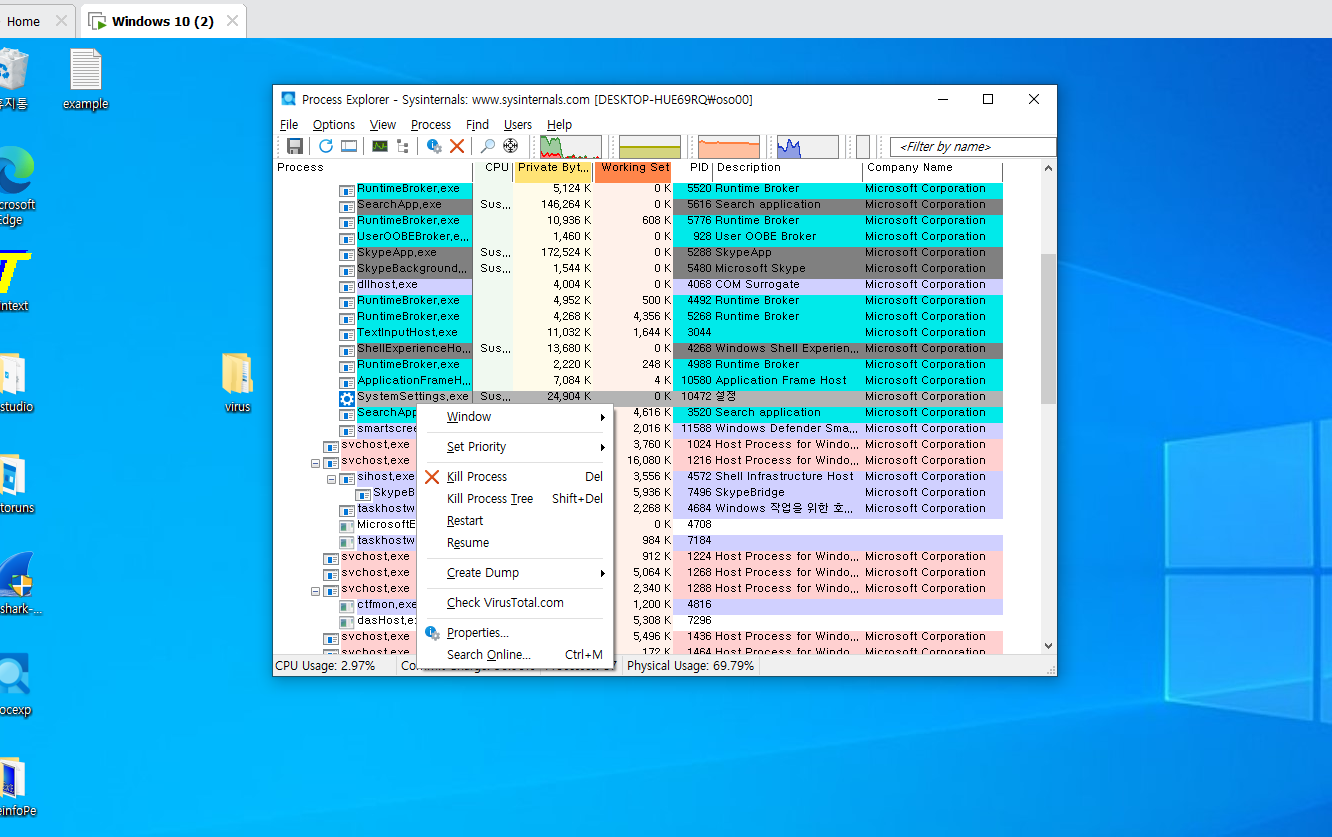1332x837 pixels.
Task: Open the Microsoft Edge desktop shortcut
Action: [14, 187]
